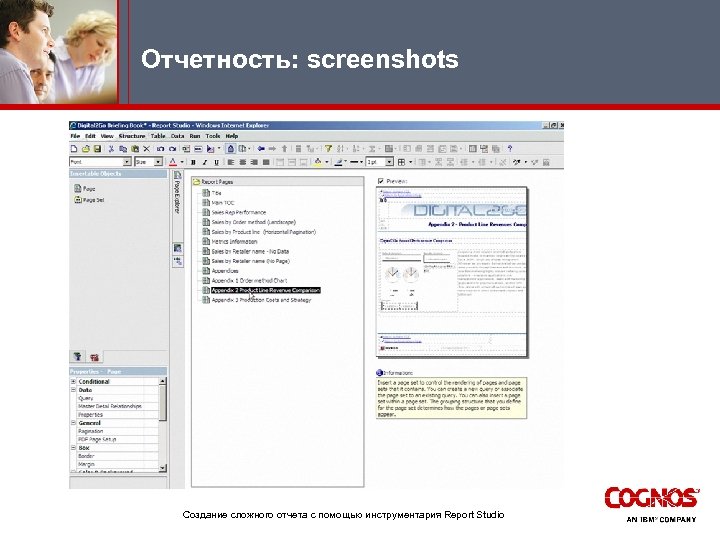The image size is (720, 540).
Task: Open the Structure menu
Action: pyautogui.click(x=132, y=136)
